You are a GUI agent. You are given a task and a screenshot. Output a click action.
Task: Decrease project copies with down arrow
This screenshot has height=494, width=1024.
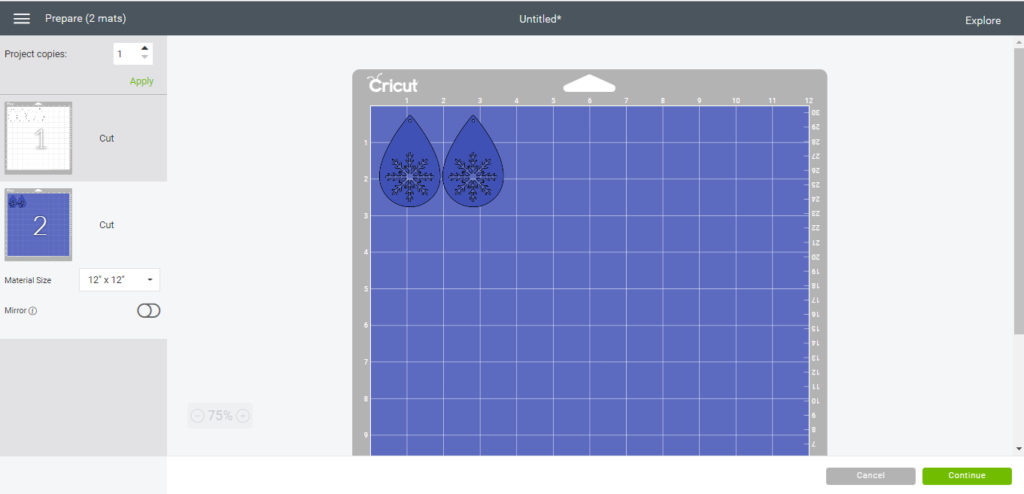pos(145,57)
